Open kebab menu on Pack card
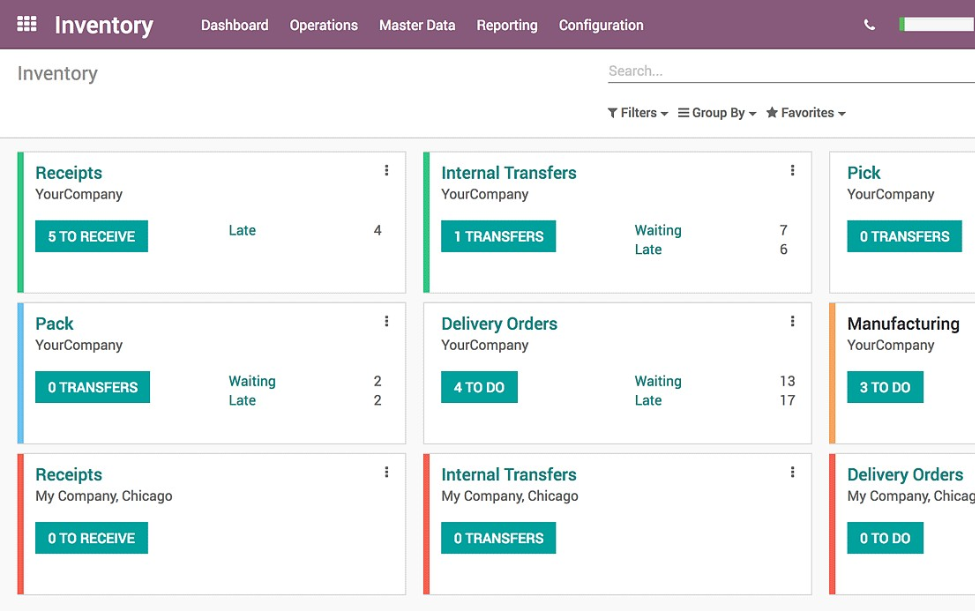The image size is (975, 611). tap(386, 321)
